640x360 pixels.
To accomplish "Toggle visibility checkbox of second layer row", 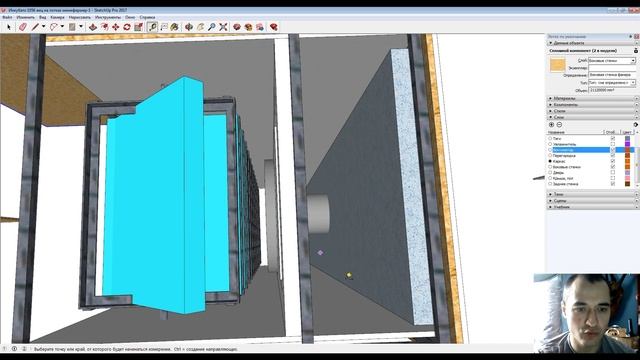I will pyautogui.click(x=613, y=144).
